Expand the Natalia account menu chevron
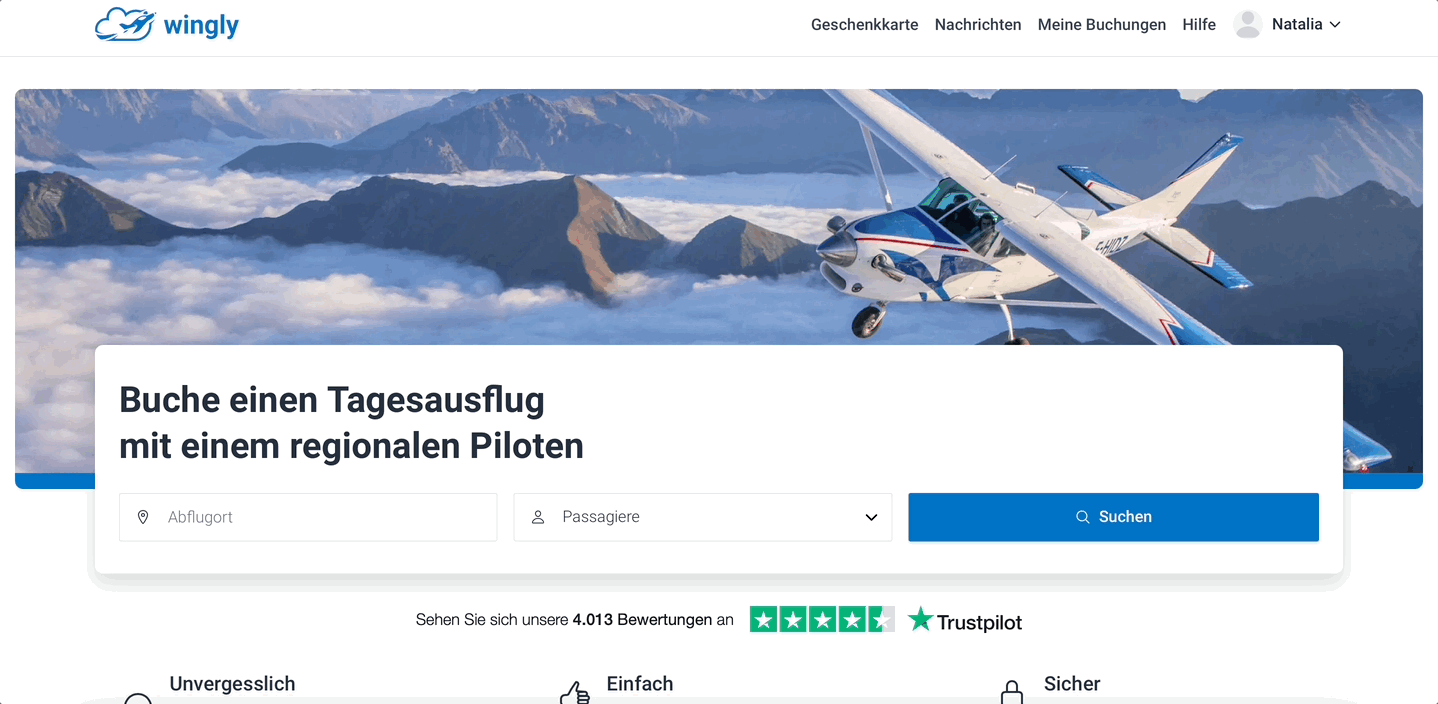Viewport: 1438px width, 704px height. click(1334, 25)
